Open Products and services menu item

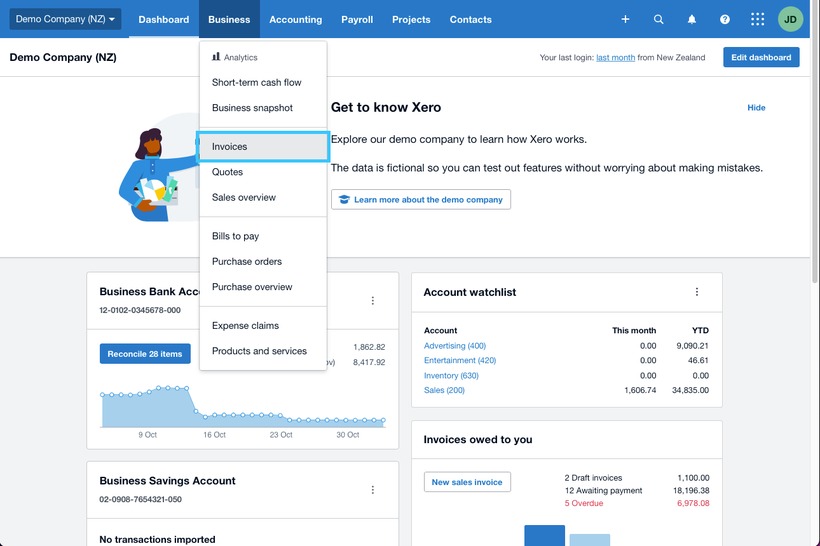(x=263, y=351)
